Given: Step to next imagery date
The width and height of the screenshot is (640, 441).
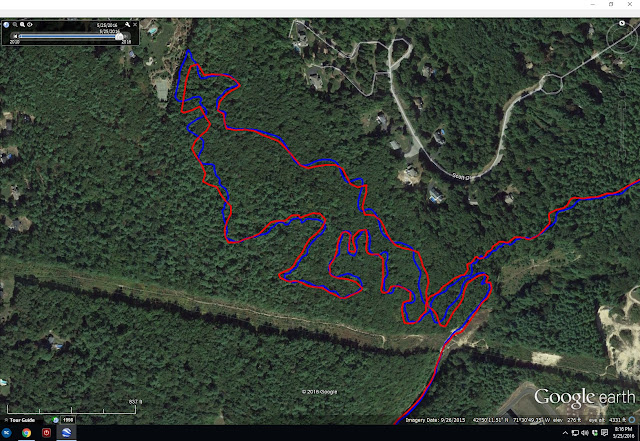Looking at the screenshot, I should point(127,36).
